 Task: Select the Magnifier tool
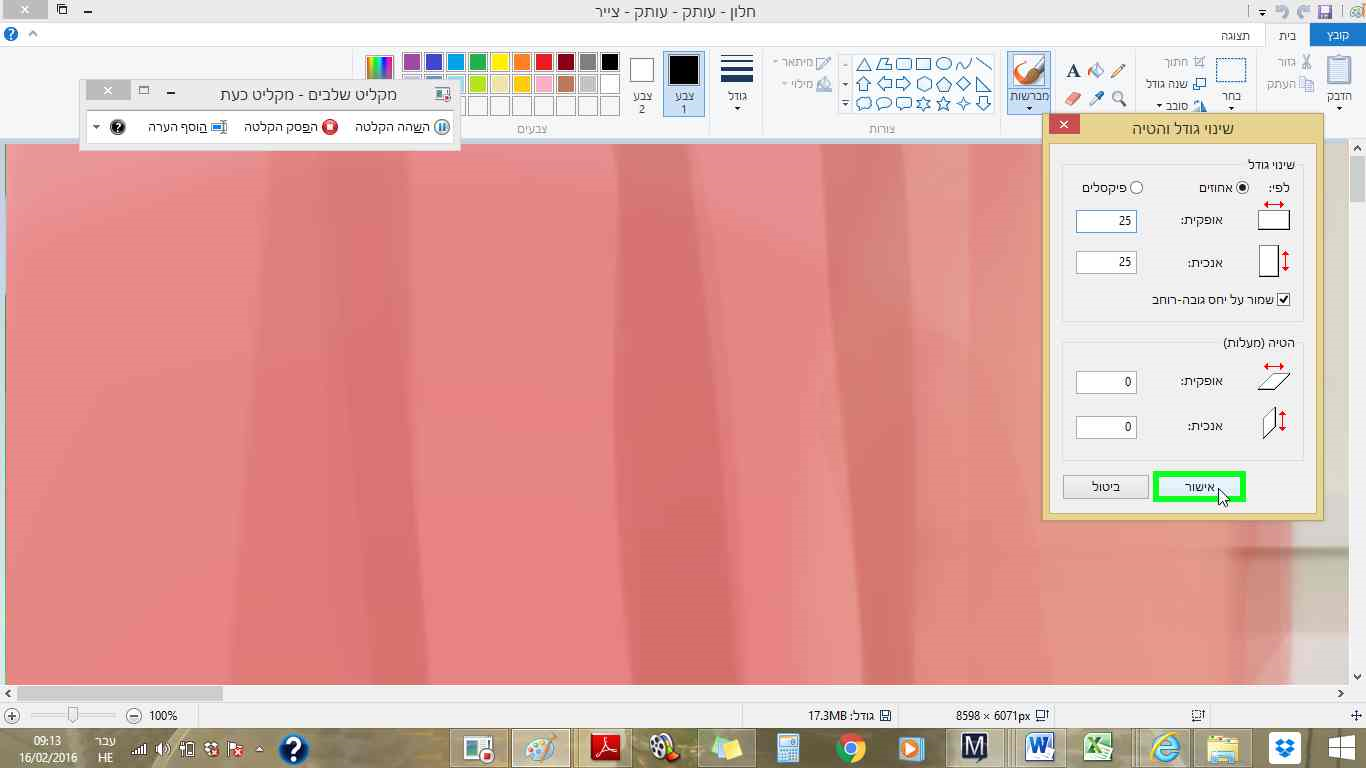click(x=1118, y=98)
